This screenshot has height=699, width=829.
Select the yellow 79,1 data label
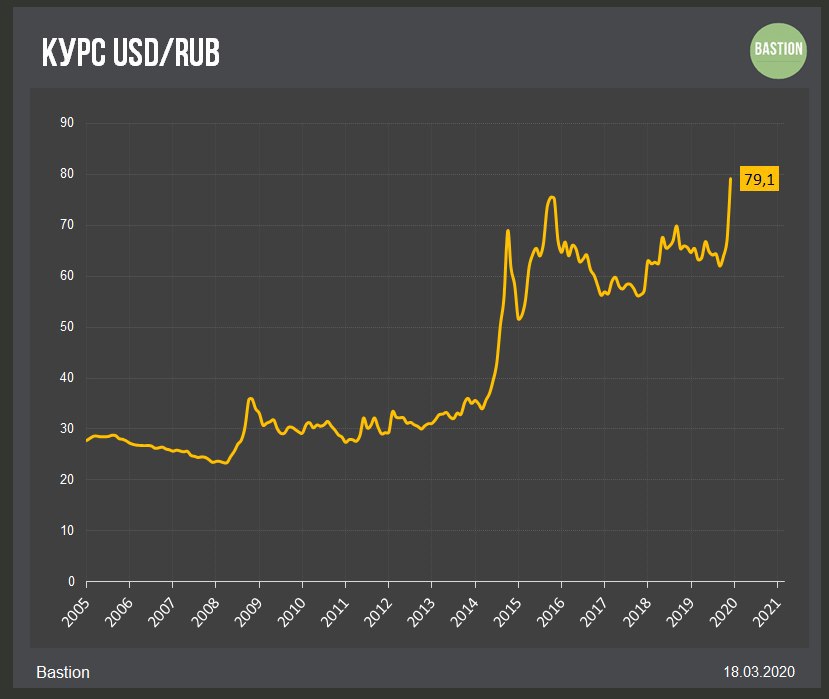coord(759,179)
